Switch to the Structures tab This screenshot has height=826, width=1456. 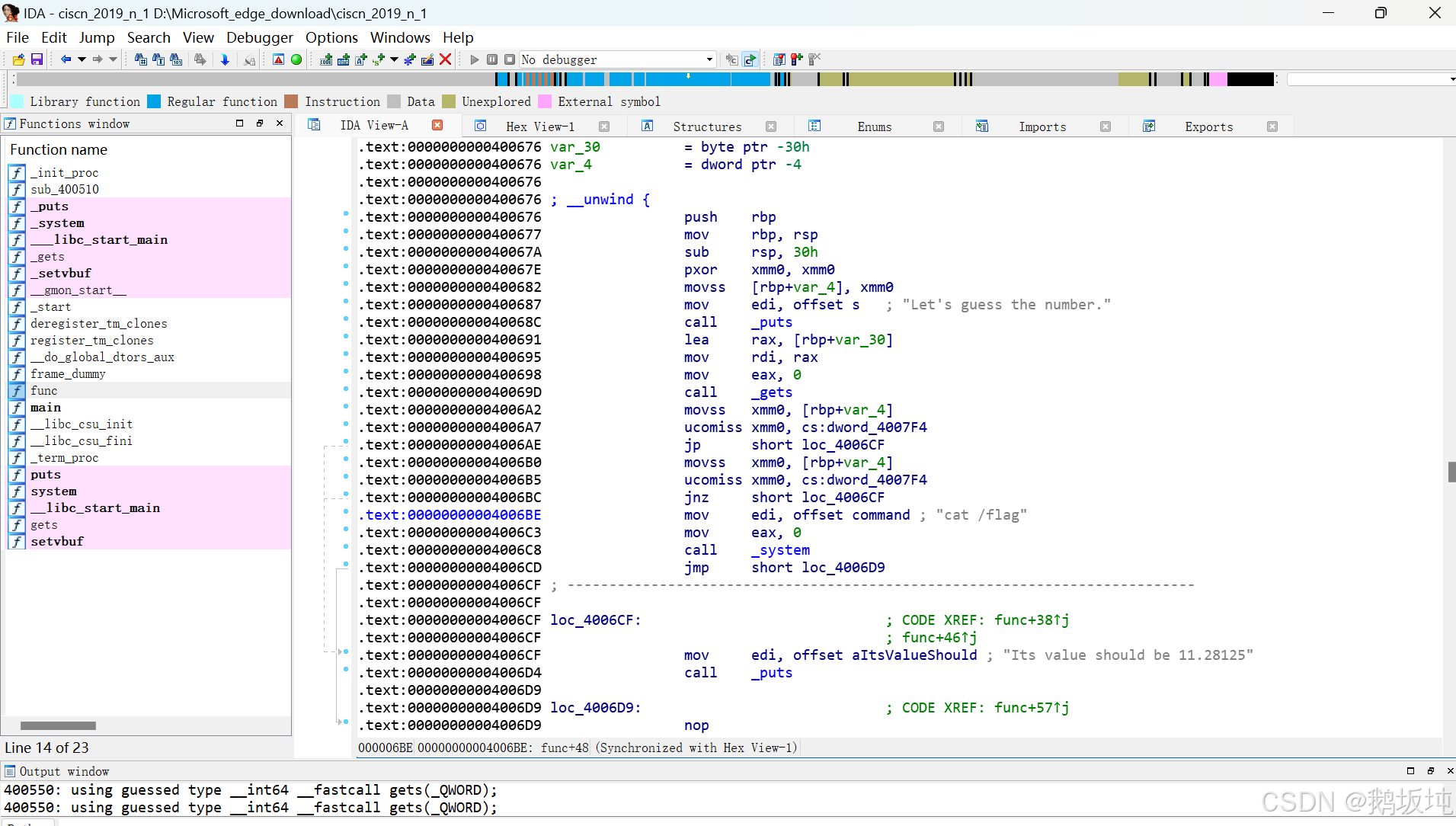(x=707, y=126)
